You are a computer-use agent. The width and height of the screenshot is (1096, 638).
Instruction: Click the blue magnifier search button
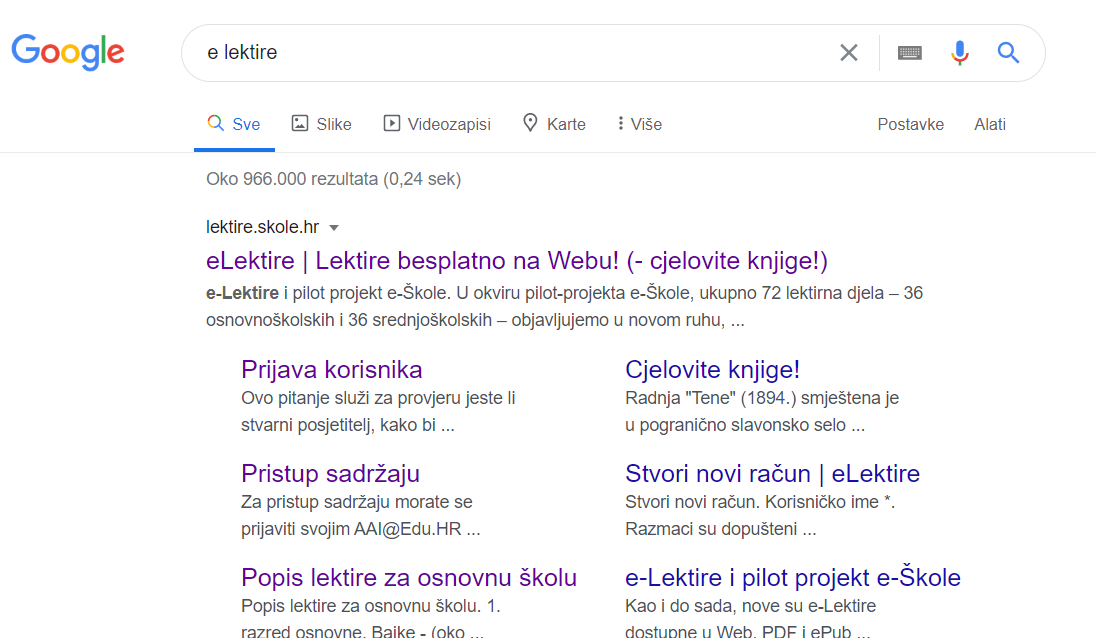1008,53
